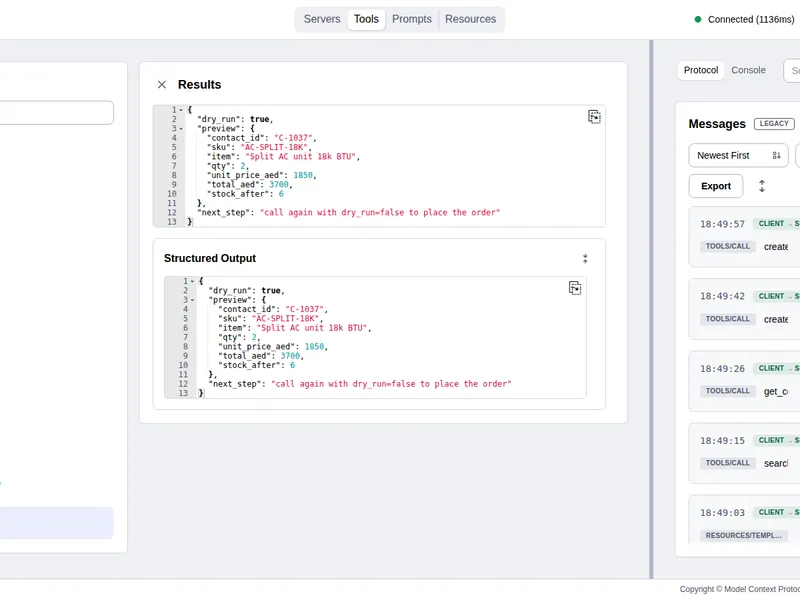The height and width of the screenshot is (600, 800).
Task: Click the Results heading
Action: pos(199,85)
